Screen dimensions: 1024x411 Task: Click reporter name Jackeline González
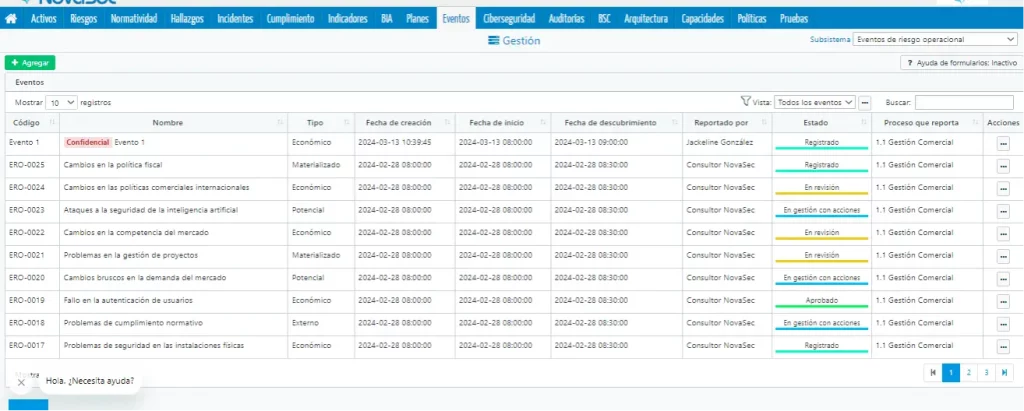pos(719,142)
